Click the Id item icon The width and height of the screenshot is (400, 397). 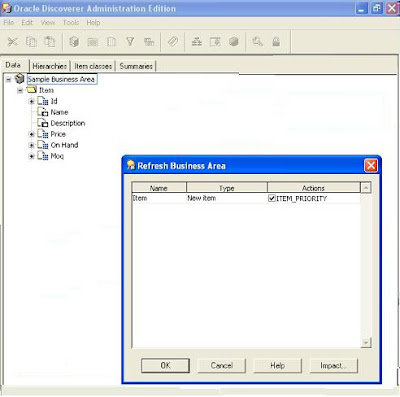tap(43, 101)
